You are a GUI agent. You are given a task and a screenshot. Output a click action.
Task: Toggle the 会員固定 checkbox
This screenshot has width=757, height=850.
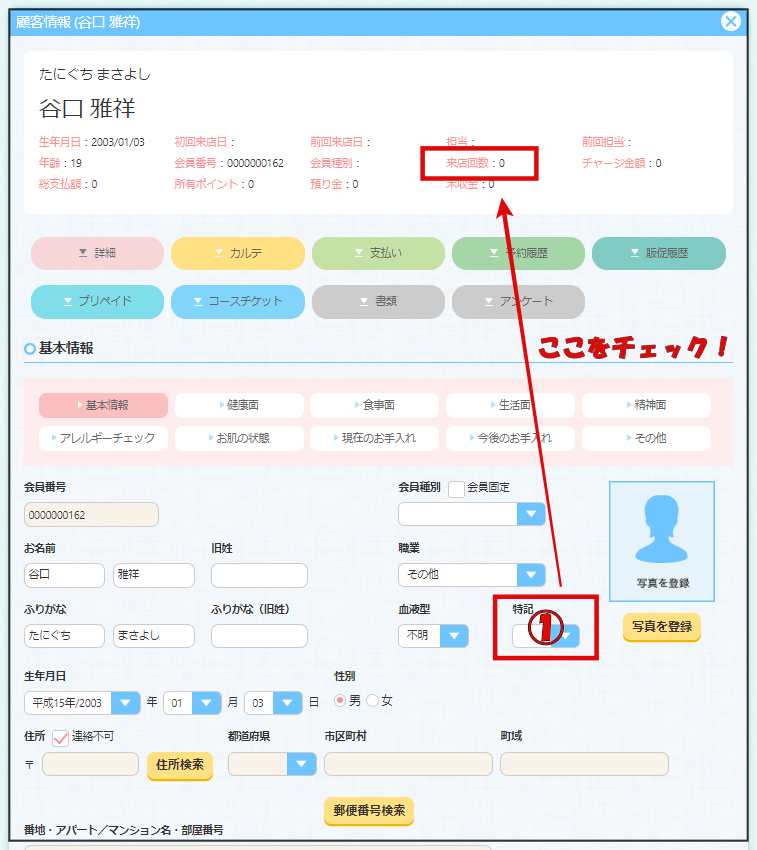pyautogui.click(x=456, y=489)
